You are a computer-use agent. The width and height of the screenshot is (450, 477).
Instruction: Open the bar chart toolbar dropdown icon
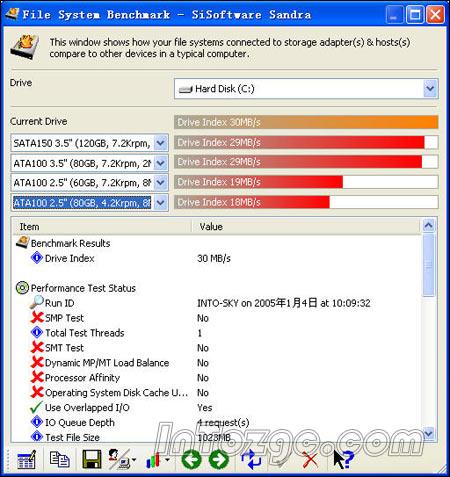point(157,460)
